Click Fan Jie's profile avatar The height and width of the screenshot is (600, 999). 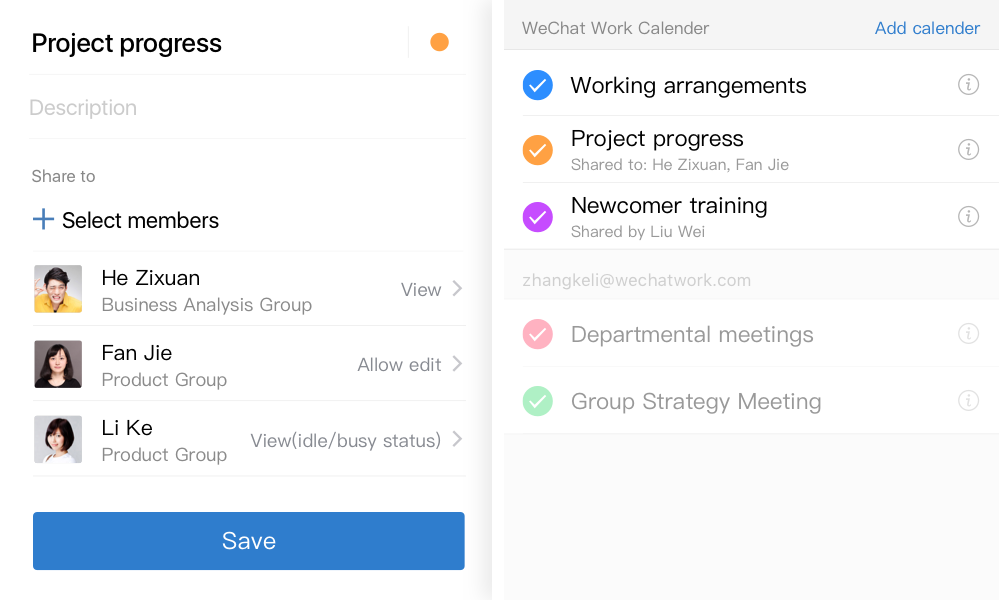click(58, 364)
